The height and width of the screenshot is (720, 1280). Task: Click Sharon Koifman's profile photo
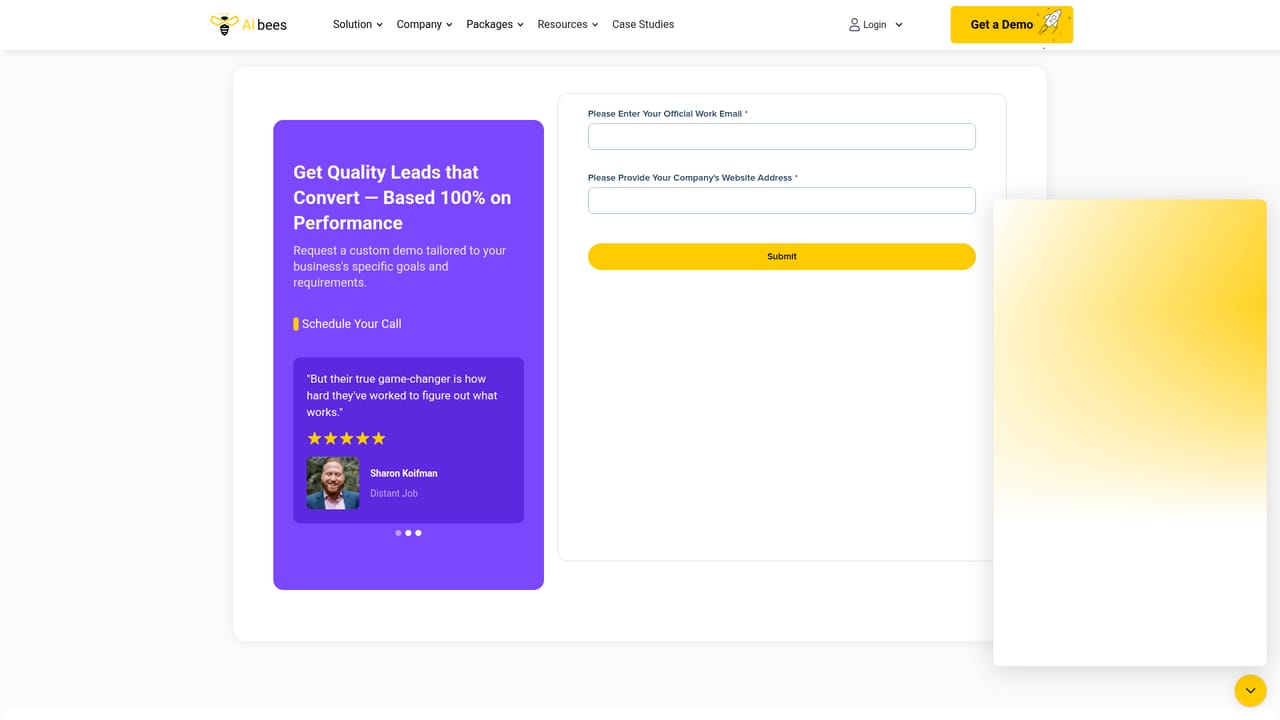point(333,483)
